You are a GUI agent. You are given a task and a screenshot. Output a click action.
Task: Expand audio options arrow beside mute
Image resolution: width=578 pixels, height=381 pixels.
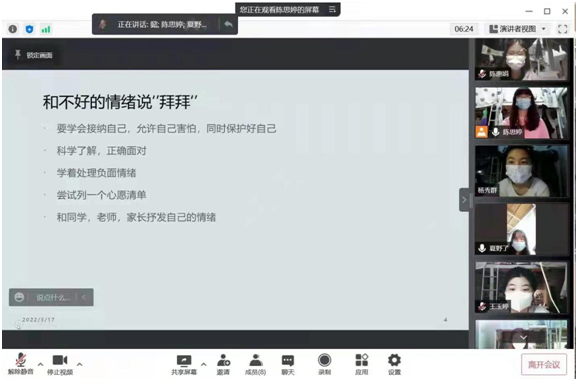tap(41, 364)
